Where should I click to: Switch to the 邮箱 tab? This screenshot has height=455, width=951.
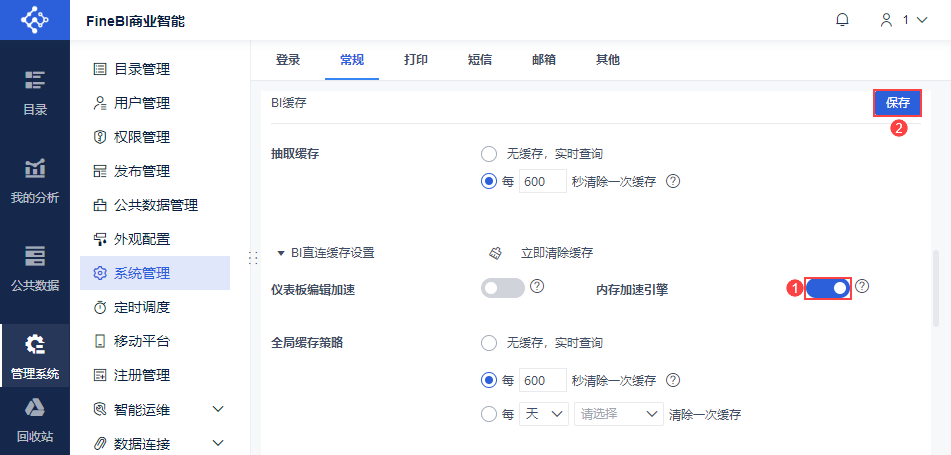pyautogui.click(x=544, y=60)
